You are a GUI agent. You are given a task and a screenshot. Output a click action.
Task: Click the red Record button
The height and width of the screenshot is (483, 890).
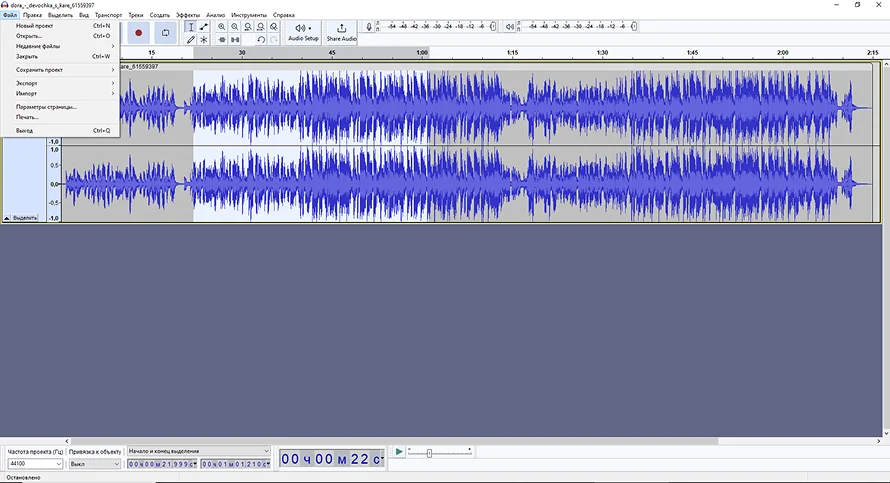tap(139, 33)
